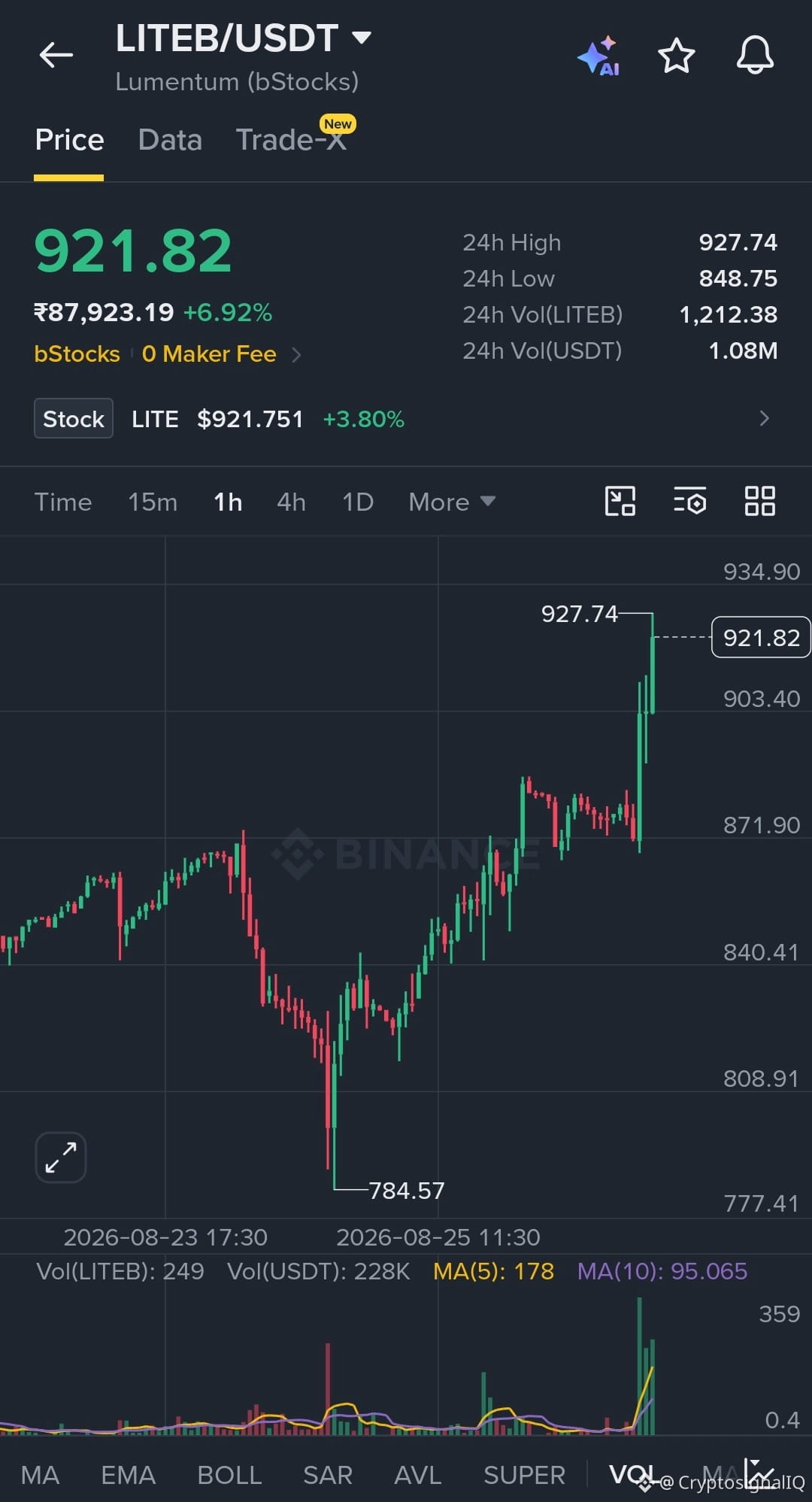Screen dimensions: 812x1502
Task: Toggle the EMA indicator
Action: click(x=128, y=1475)
